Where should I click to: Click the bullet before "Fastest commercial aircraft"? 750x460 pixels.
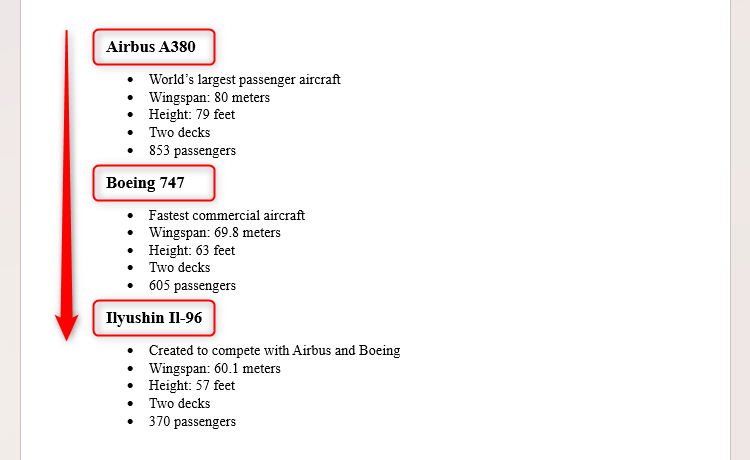pos(130,215)
